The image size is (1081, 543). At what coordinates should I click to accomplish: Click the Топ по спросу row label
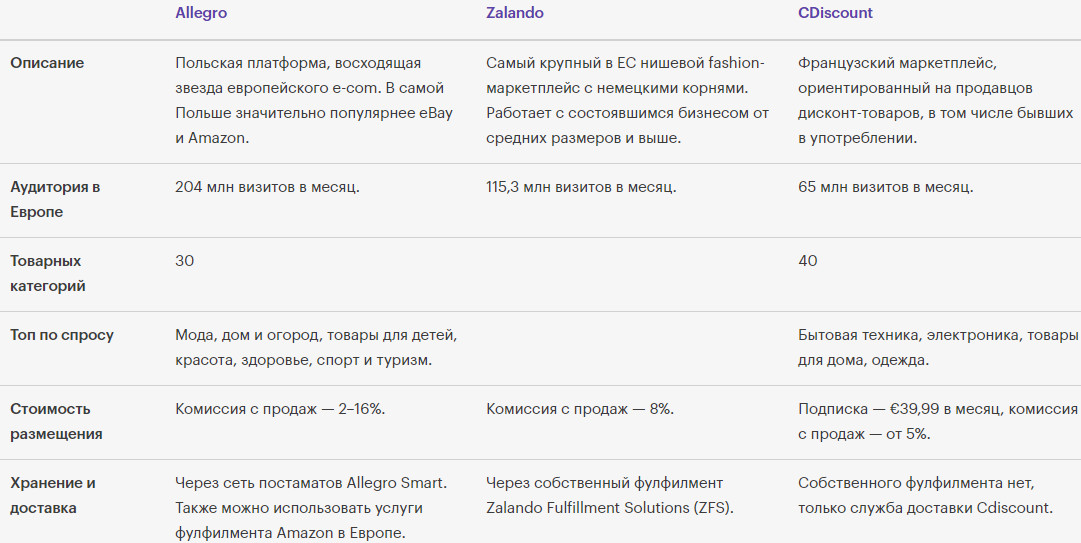(x=62, y=335)
